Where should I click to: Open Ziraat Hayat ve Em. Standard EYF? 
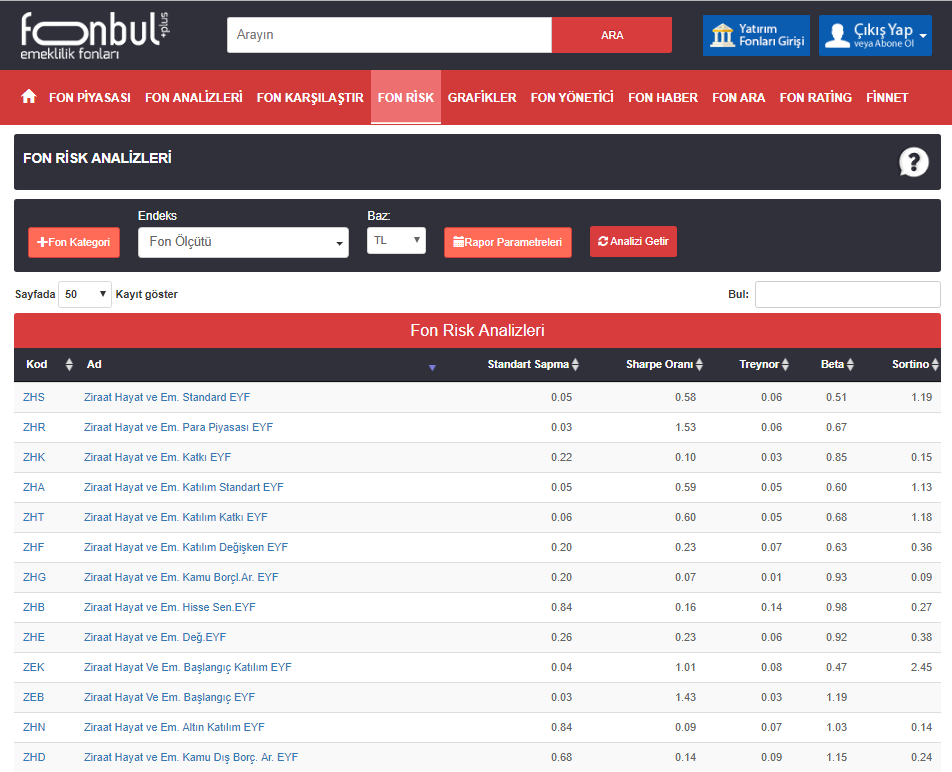(x=167, y=397)
